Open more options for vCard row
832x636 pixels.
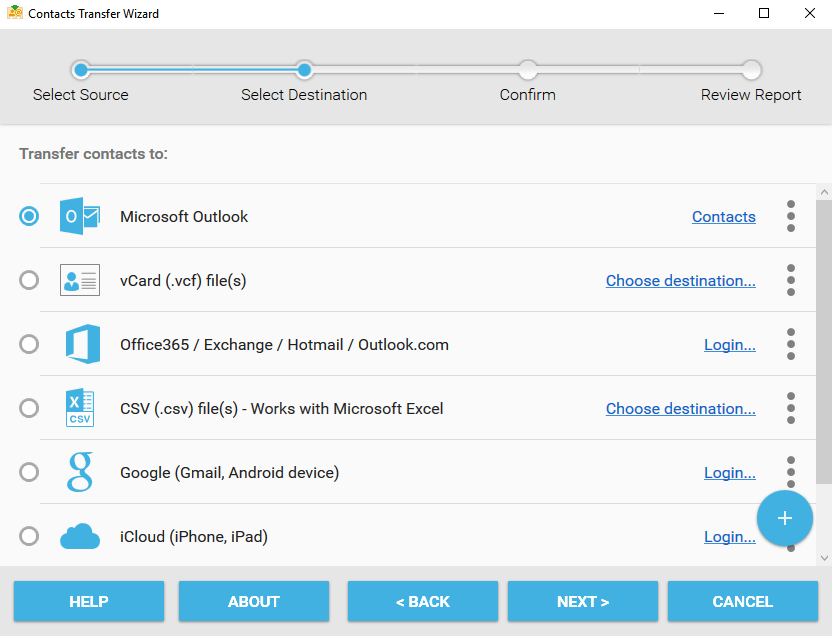tap(791, 280)
